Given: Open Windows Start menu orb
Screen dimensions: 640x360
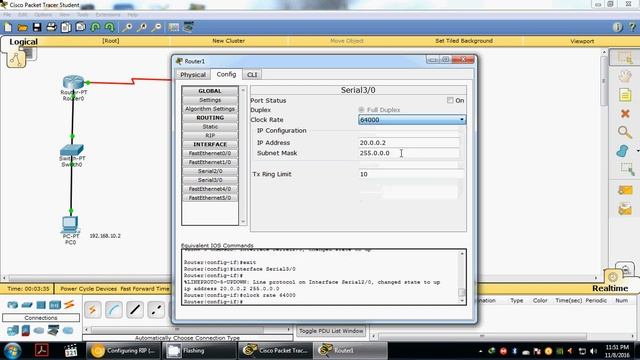Looking at the screenshot, I should tap(12, 351).
